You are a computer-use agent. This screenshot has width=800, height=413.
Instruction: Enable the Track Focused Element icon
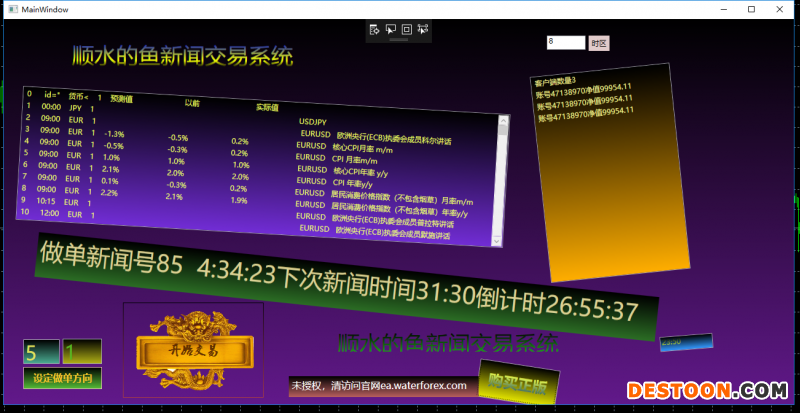click(x=422, y=30)
